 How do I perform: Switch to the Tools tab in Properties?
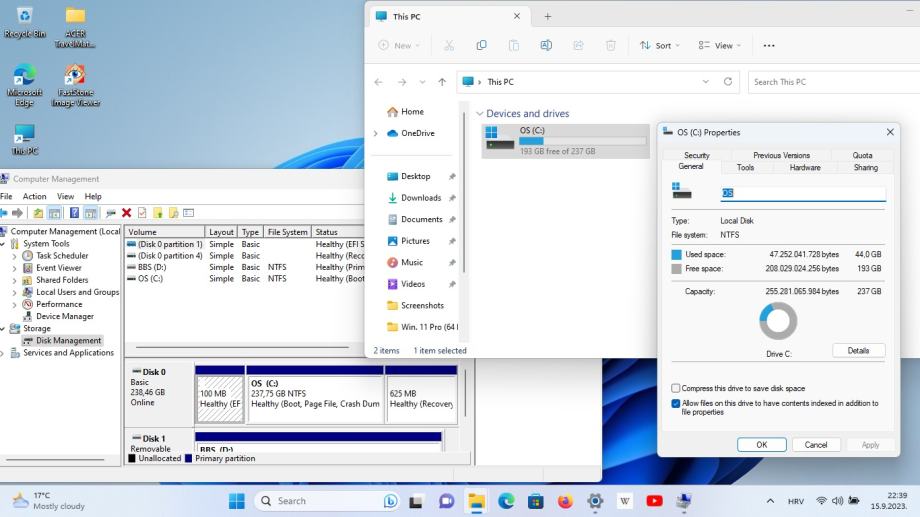point(745,168)
